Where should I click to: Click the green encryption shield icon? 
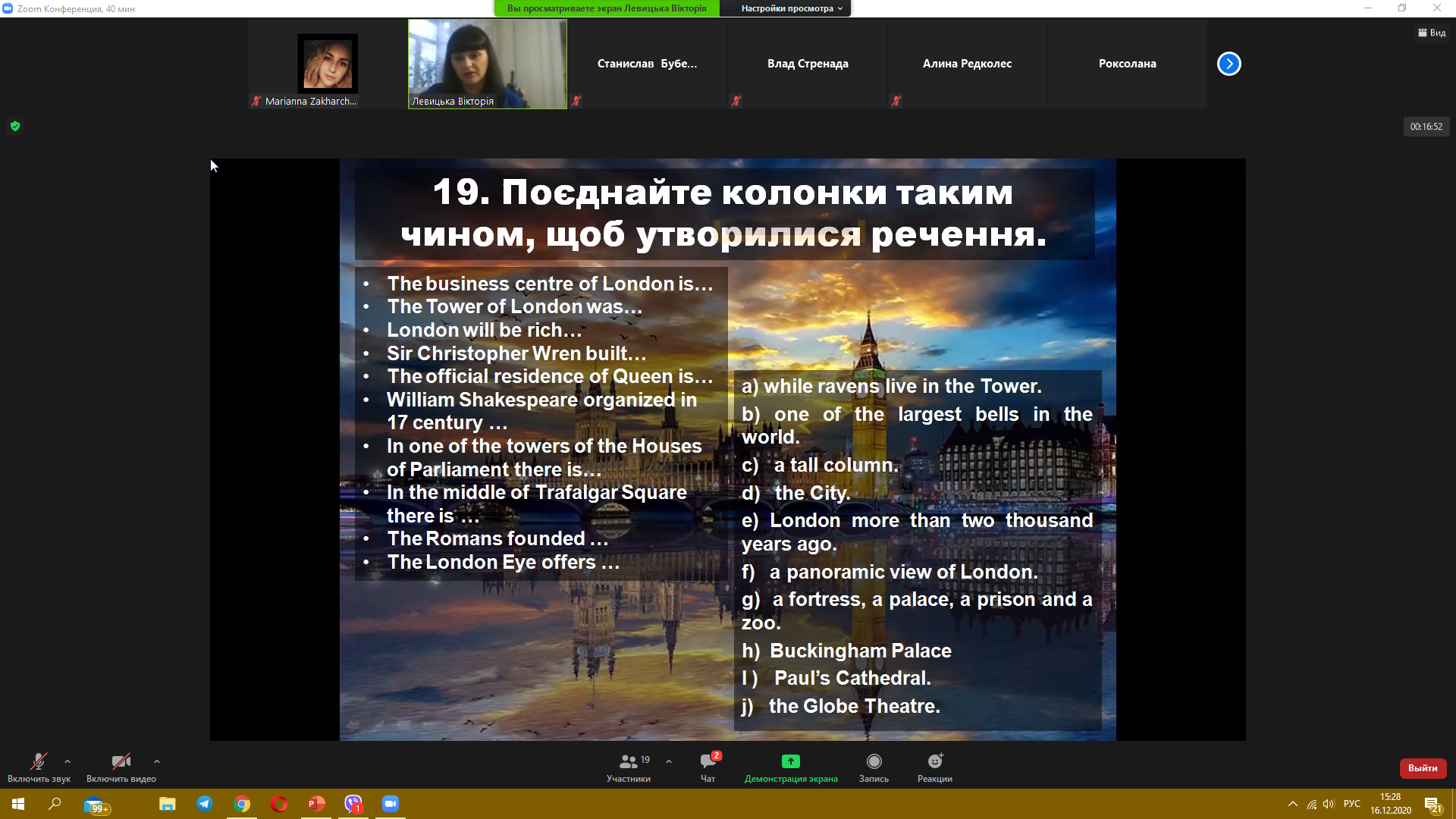coord(15,126)
